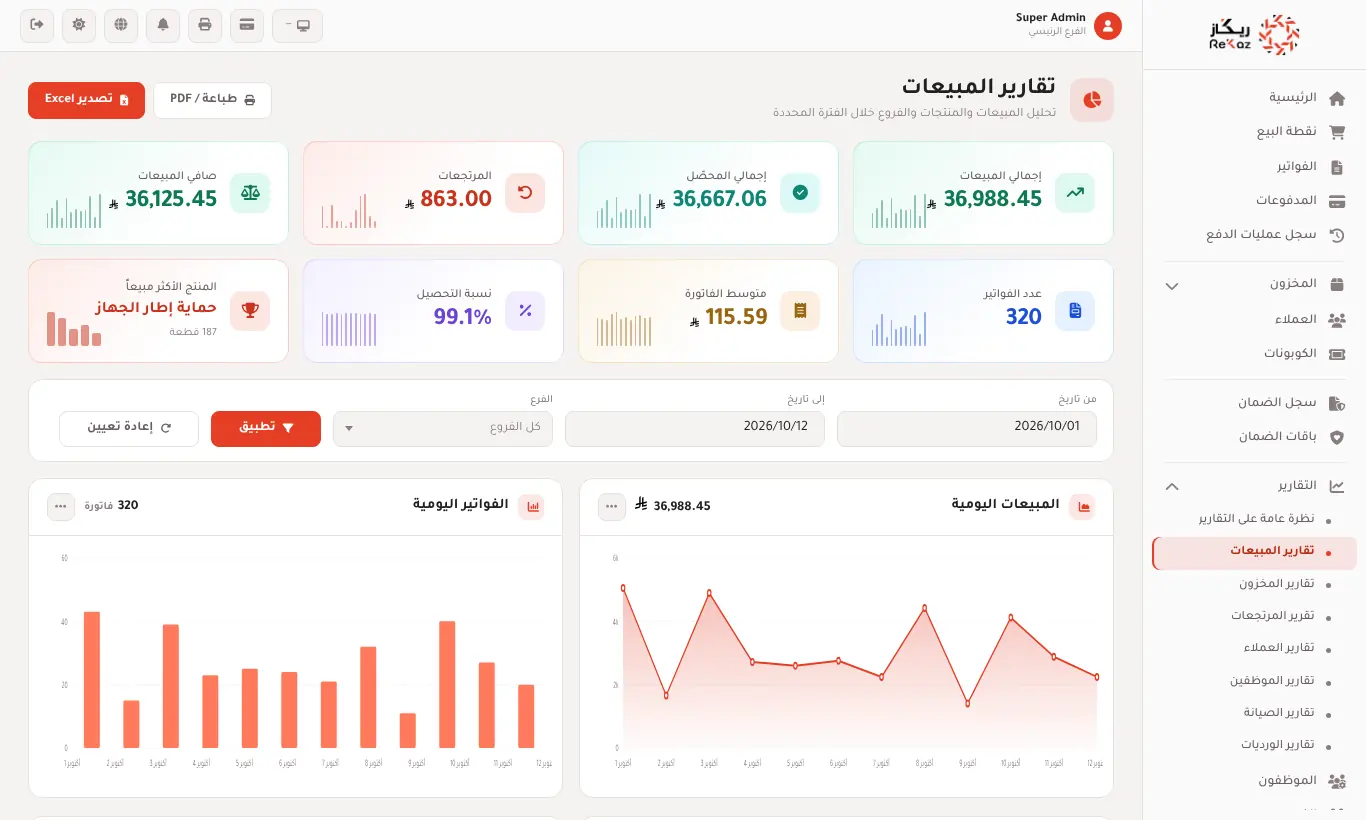Open options menu of الفواتير اليومية chart

click(61, 507)
